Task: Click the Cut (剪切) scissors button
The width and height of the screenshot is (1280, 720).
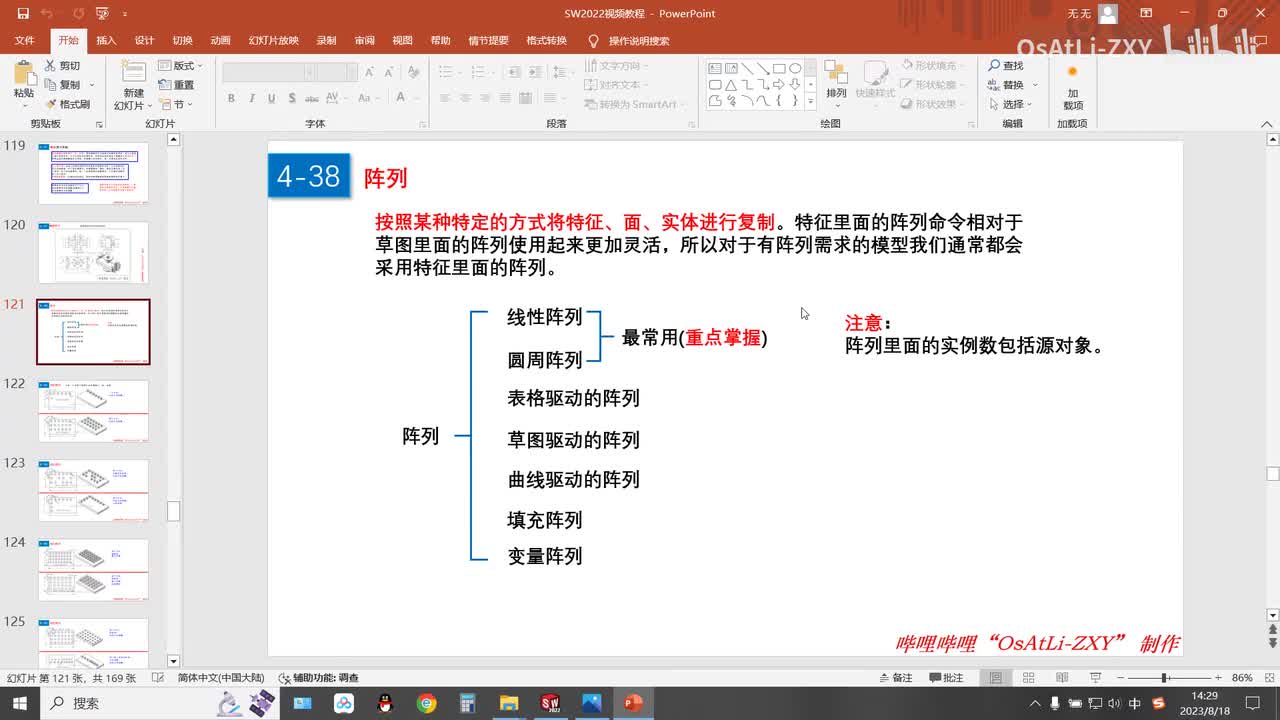Action: point(63,66)
